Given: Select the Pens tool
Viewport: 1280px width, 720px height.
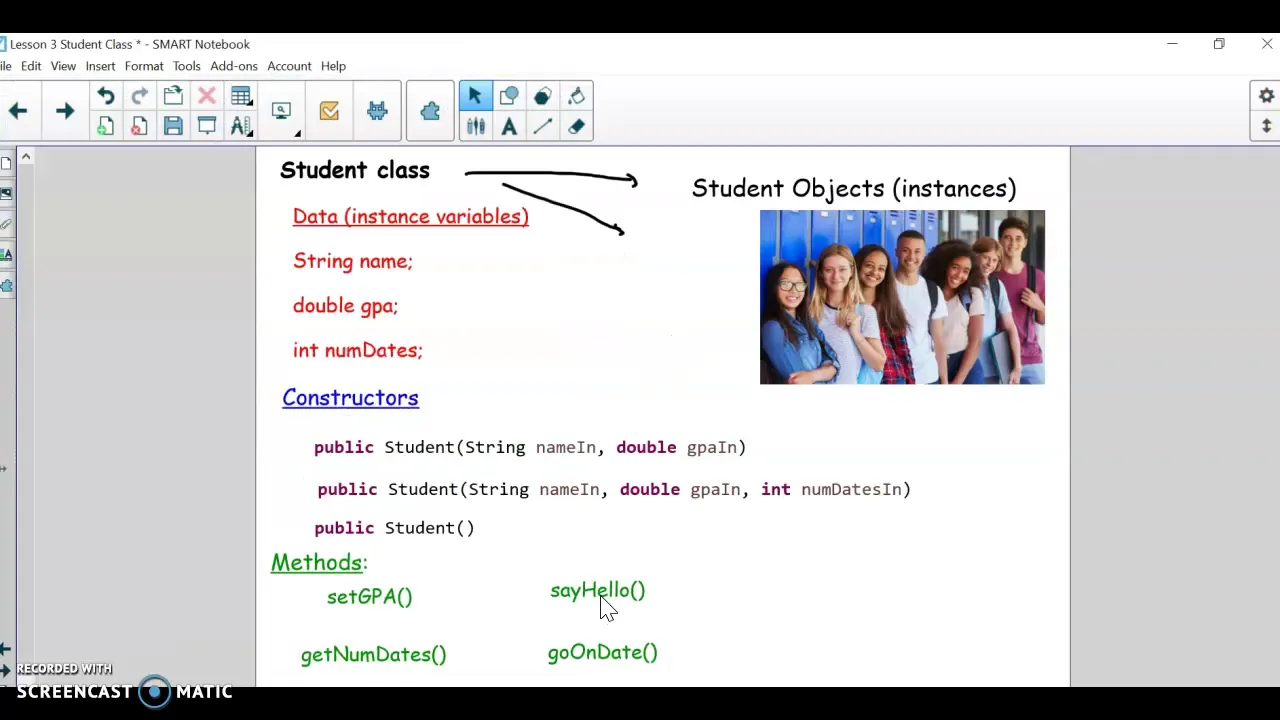Looking at the screenshot, I should [475, 126].
